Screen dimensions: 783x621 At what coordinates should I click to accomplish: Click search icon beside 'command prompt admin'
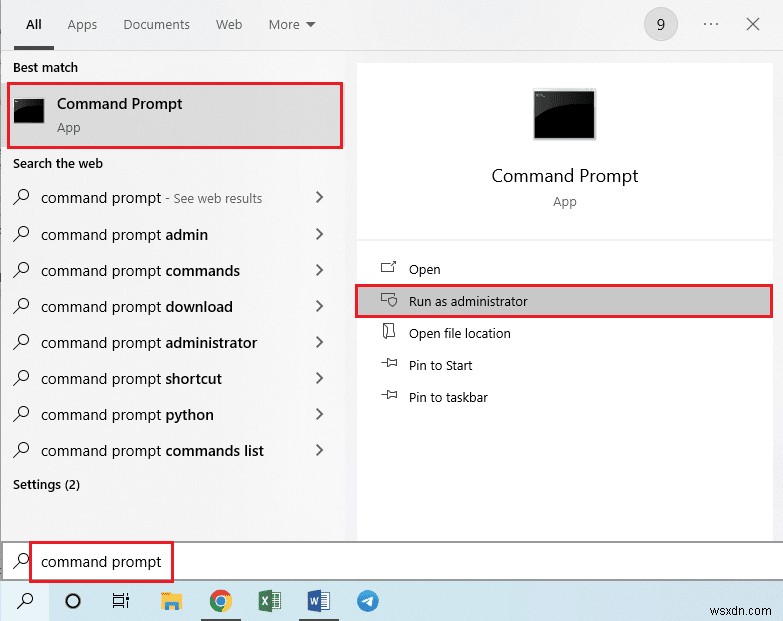pos(21,234)
